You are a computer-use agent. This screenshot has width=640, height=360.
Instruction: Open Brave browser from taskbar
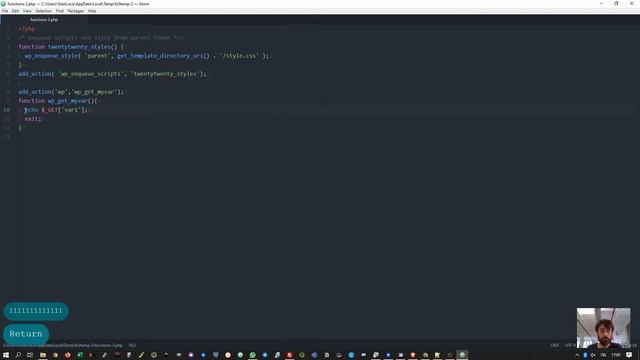pos(413,355)
